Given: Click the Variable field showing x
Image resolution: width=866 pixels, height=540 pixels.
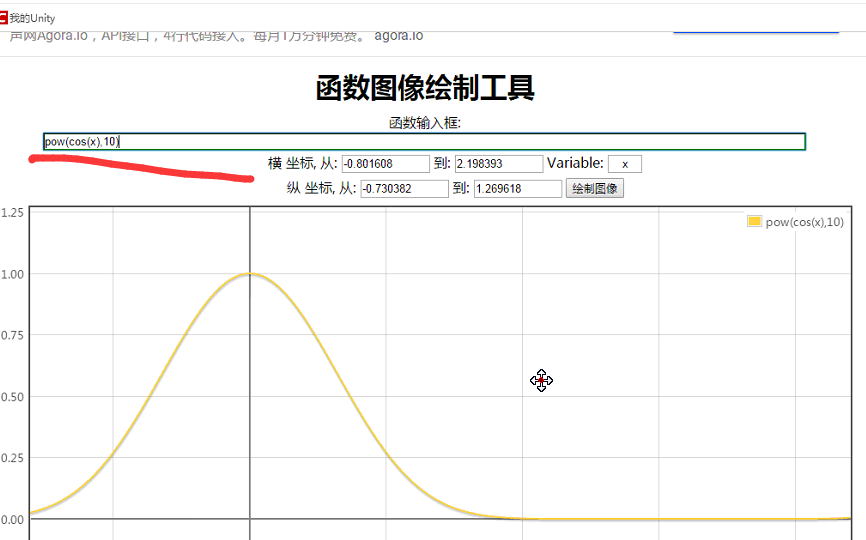Looking at the screenshot, I should pos(625,164).
